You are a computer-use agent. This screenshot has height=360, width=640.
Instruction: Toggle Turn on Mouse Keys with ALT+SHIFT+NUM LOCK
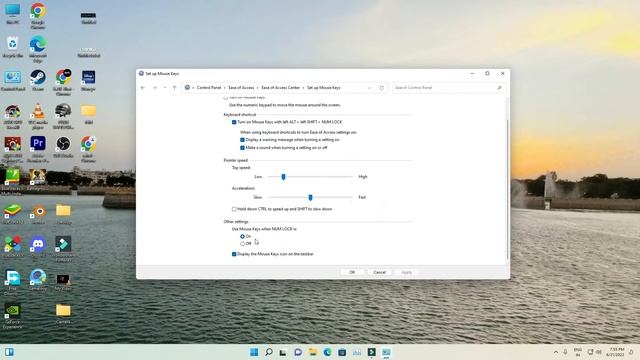[x=234, y=122]
